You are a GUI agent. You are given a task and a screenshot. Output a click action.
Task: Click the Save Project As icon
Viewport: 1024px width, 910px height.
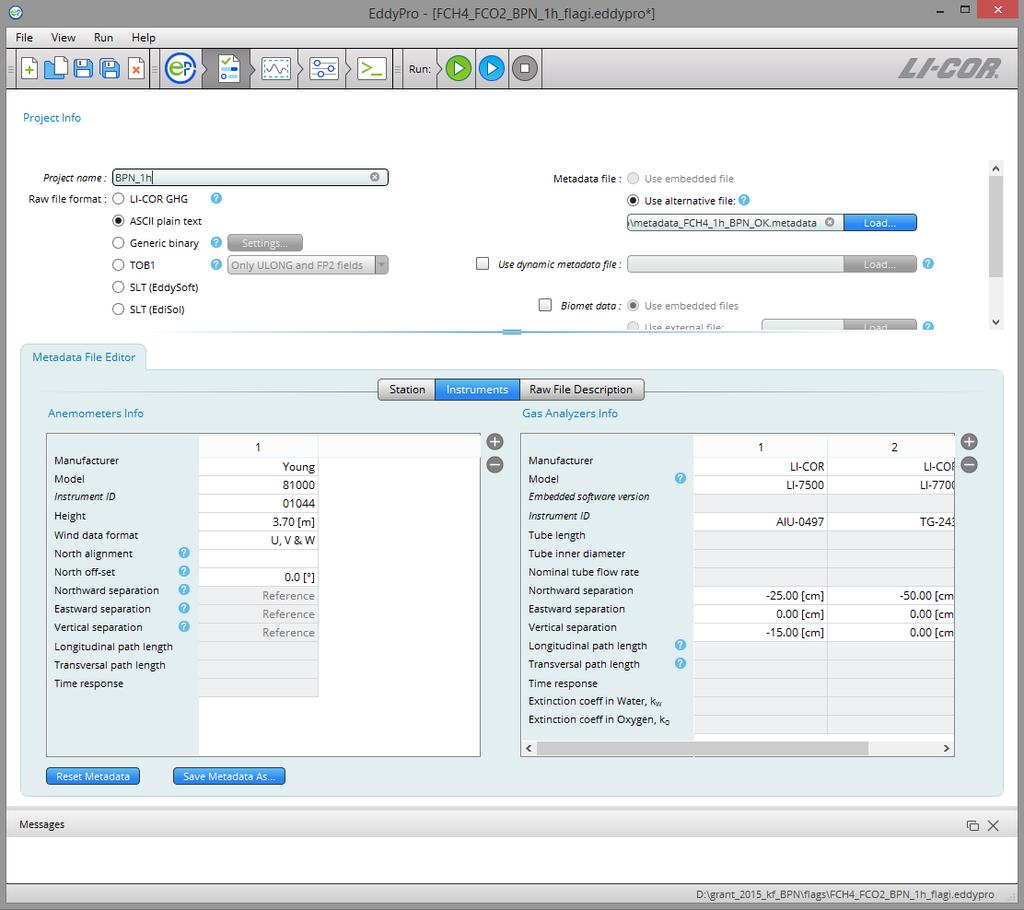tap(110, 68)
